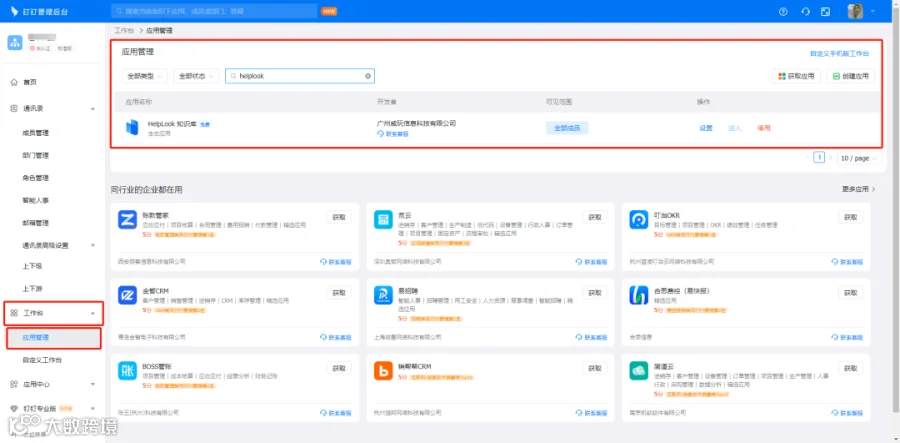Open 邮箱管理 in the sidebar
900x443 pixels.
[x=36, y=223]
